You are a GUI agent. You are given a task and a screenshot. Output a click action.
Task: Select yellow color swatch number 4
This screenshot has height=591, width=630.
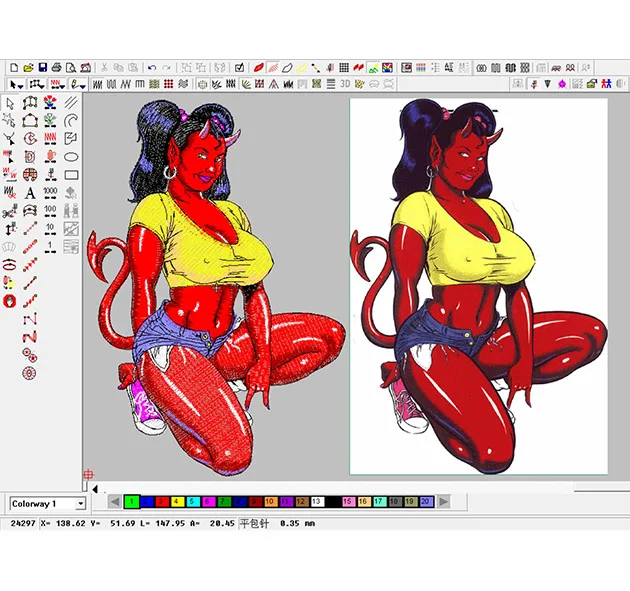(x=177, y=501)
